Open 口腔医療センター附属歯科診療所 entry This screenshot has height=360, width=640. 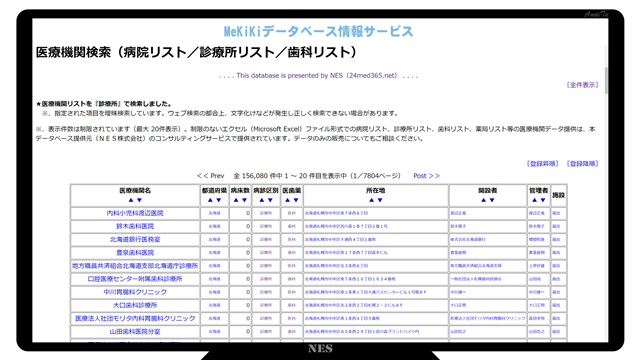coord(135,279)
